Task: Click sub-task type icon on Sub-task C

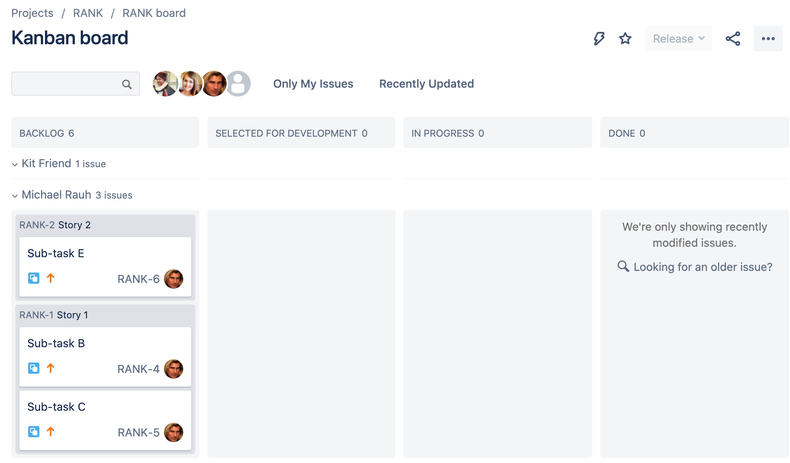Action: tap(33, 432)
